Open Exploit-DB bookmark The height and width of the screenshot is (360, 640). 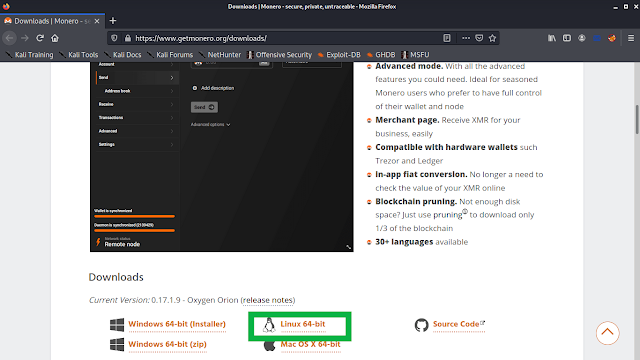pos(339,55)
